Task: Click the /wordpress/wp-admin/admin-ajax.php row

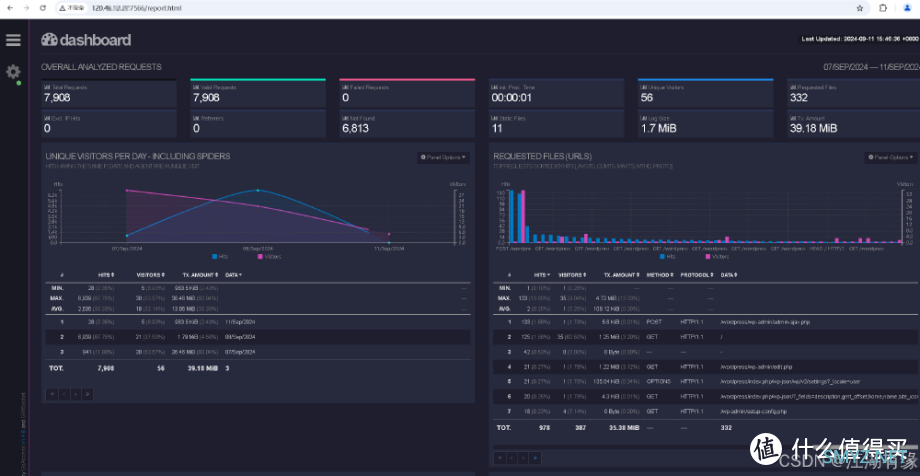Action: 706,322
